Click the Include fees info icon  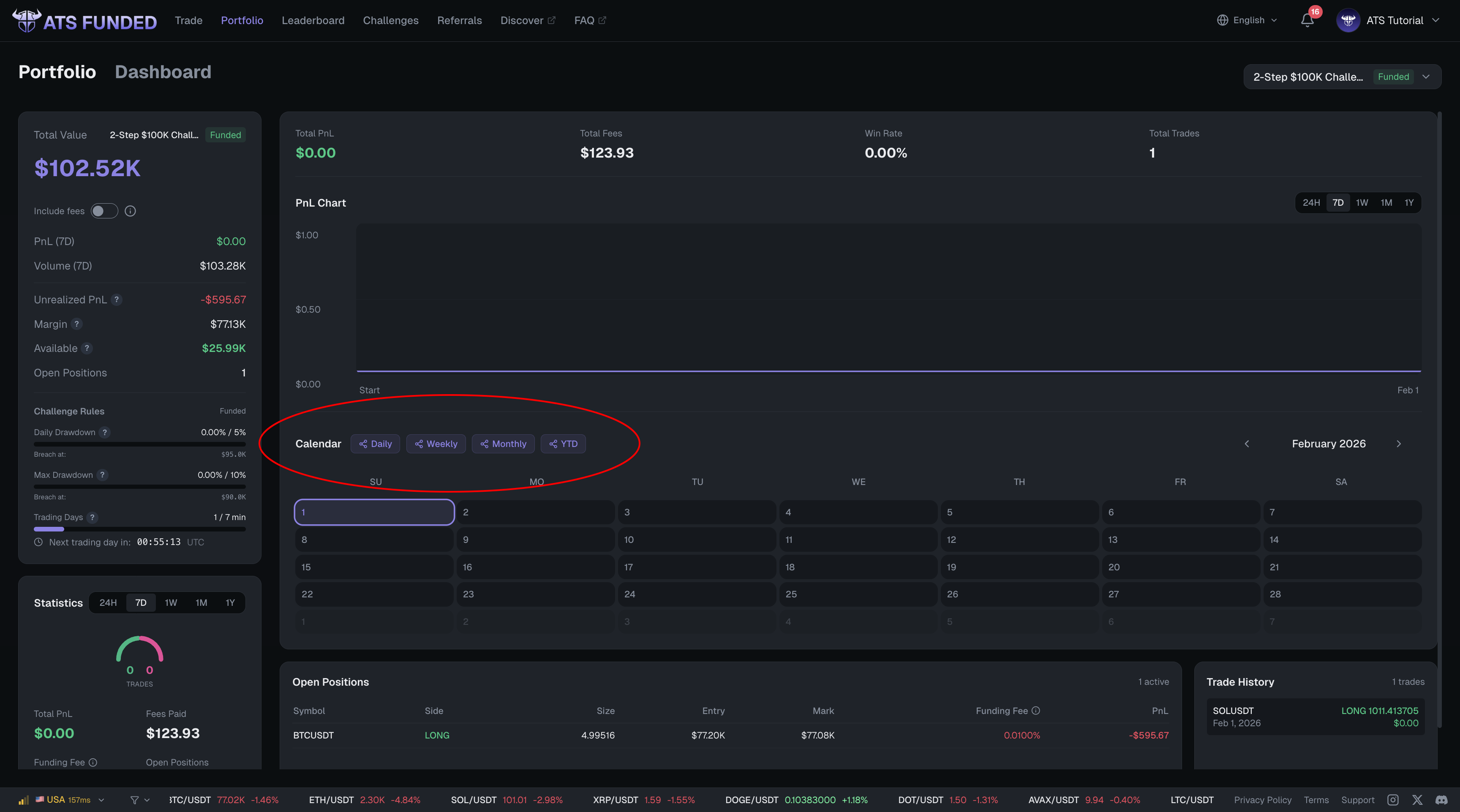pyautogui.click(x=131, y=211)
